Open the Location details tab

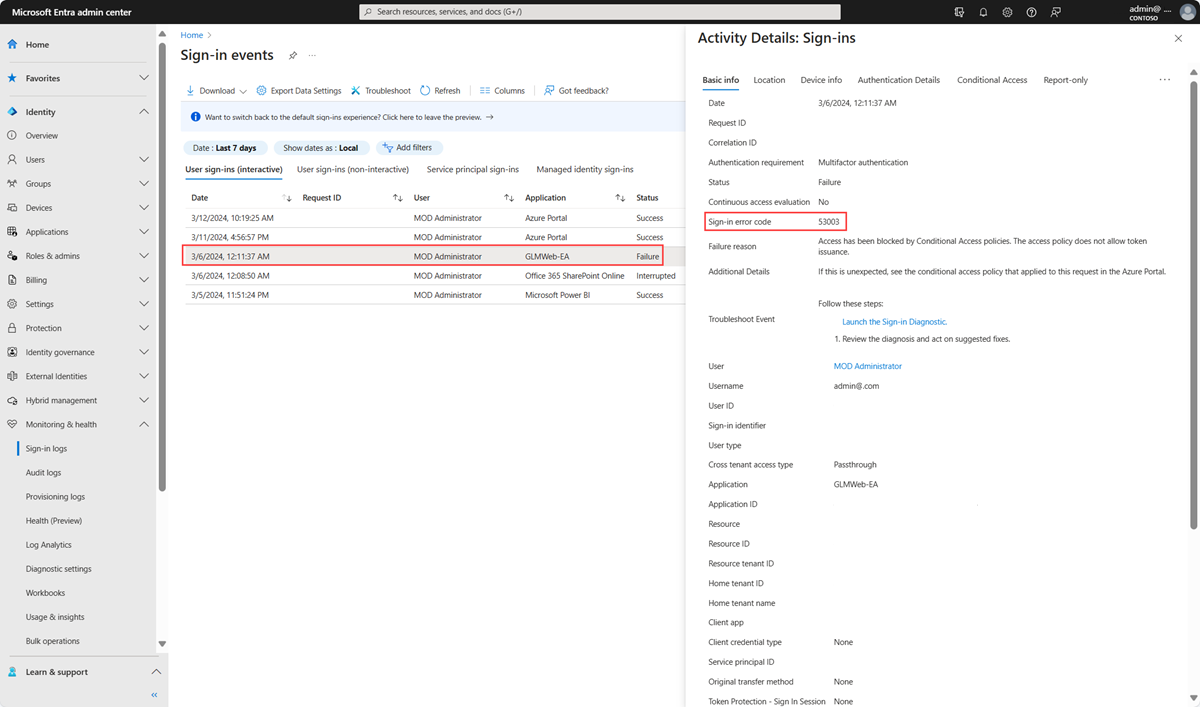pos(769,80)
